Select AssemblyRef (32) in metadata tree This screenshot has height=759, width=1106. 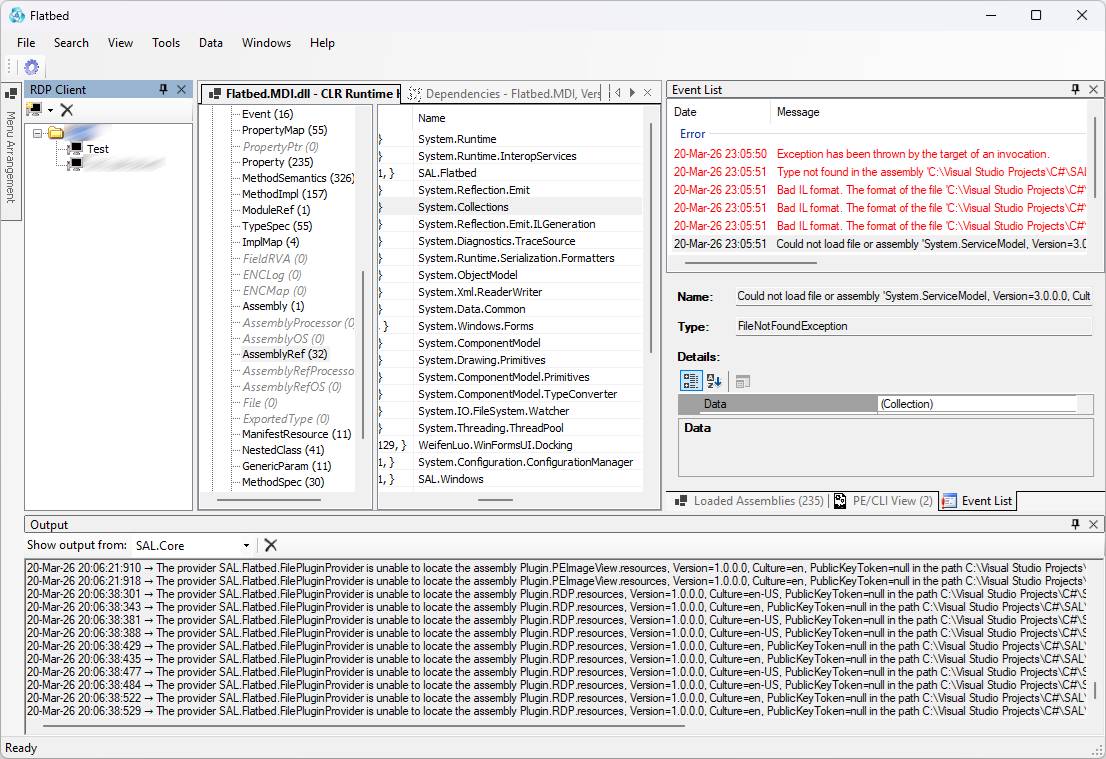click(284, 354)
